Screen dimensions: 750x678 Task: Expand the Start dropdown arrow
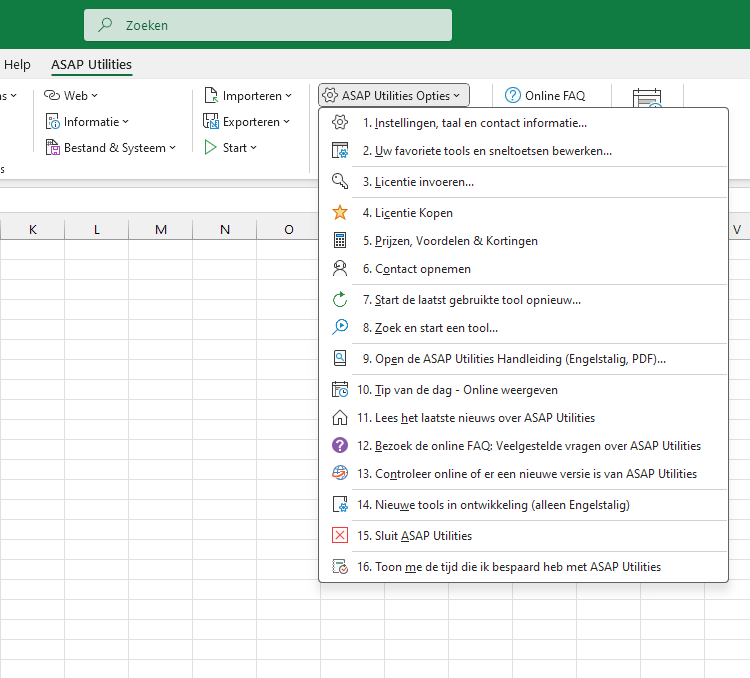click(x=254, y=148)
